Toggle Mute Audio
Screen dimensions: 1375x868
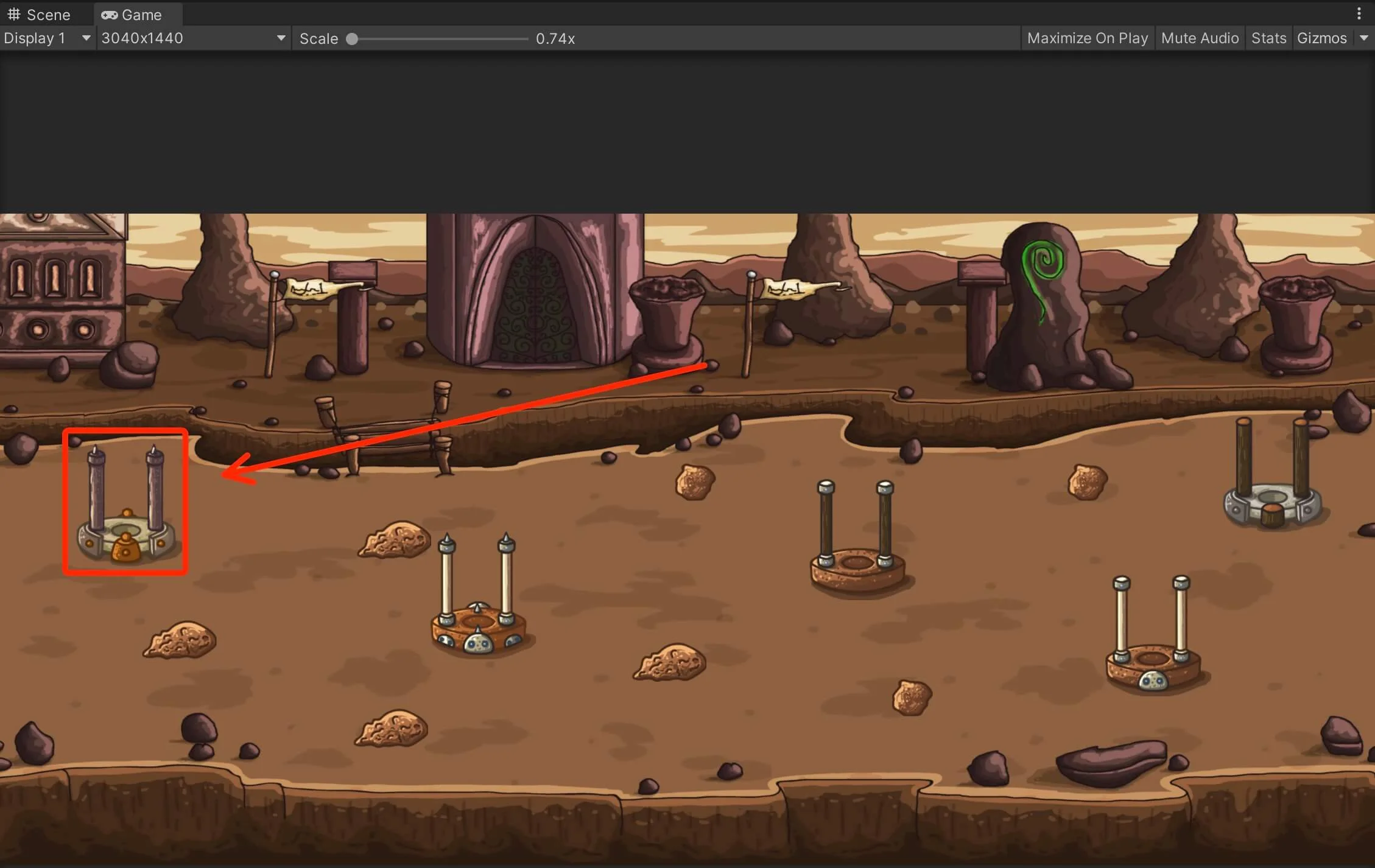coord(1200,38)
